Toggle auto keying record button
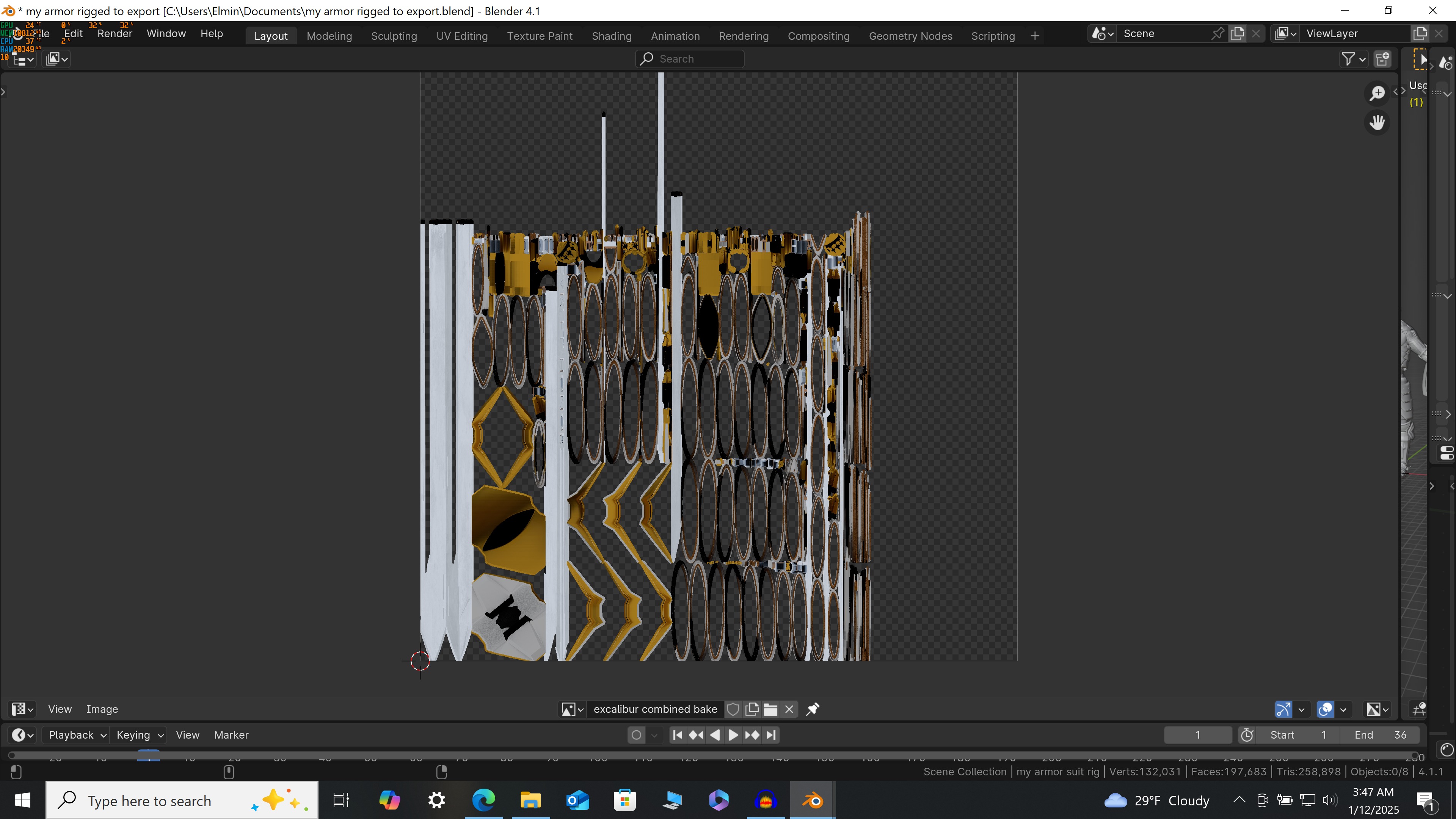The height and width of the screenshot is (819, 1456). click(637, 735)
